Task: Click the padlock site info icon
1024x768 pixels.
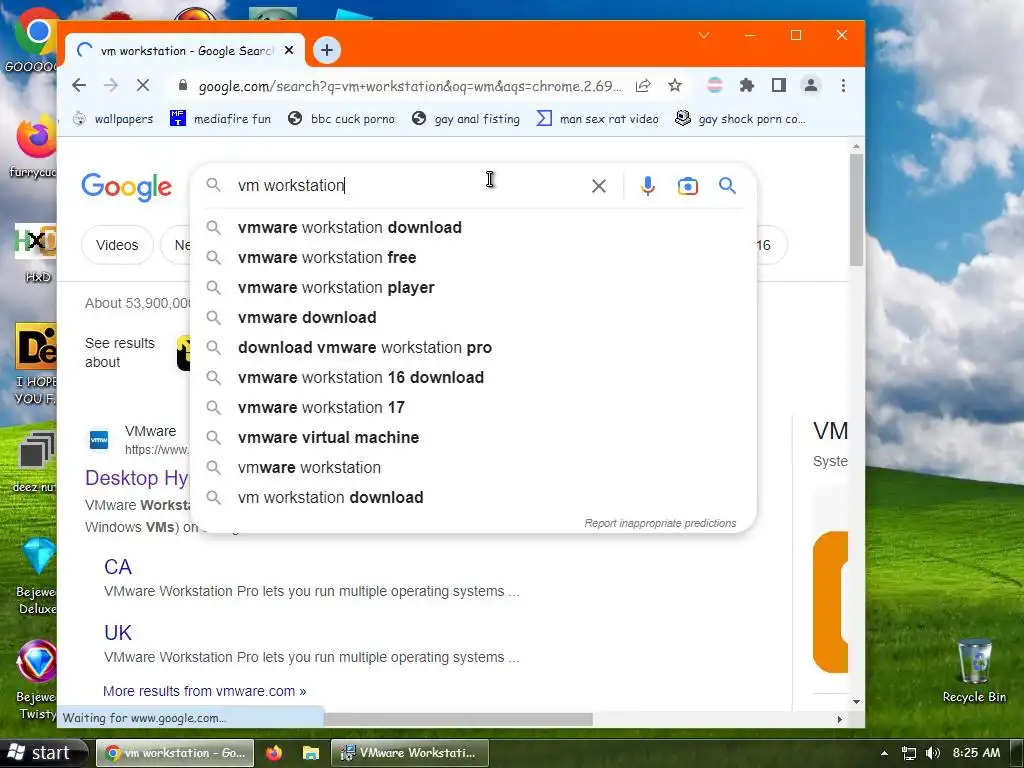Action: click(x=183, y=86)
